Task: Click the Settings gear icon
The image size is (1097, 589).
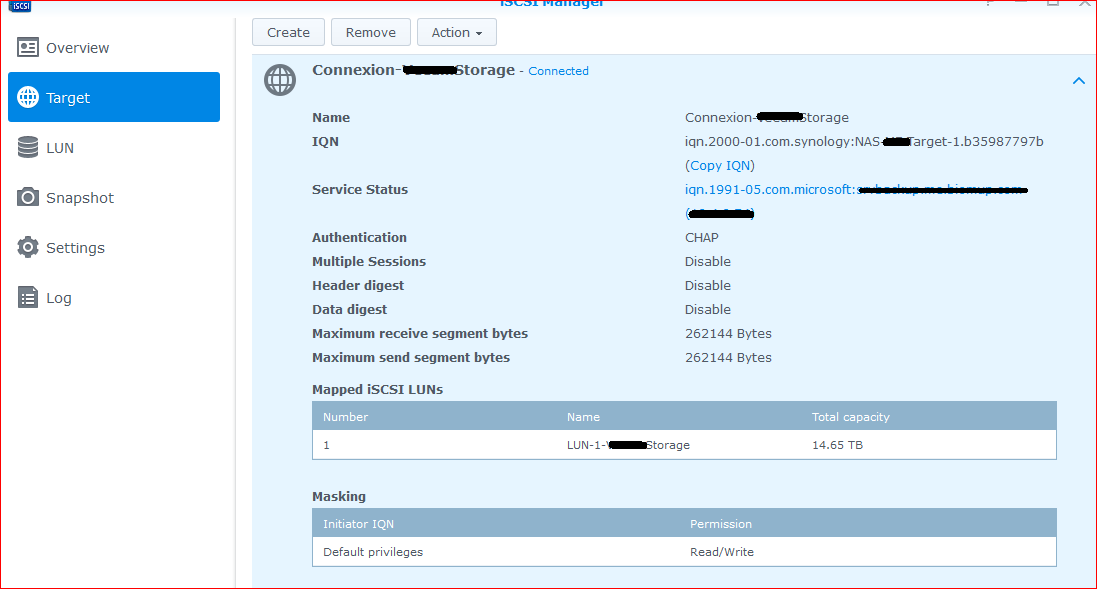Action: [28, 248]
